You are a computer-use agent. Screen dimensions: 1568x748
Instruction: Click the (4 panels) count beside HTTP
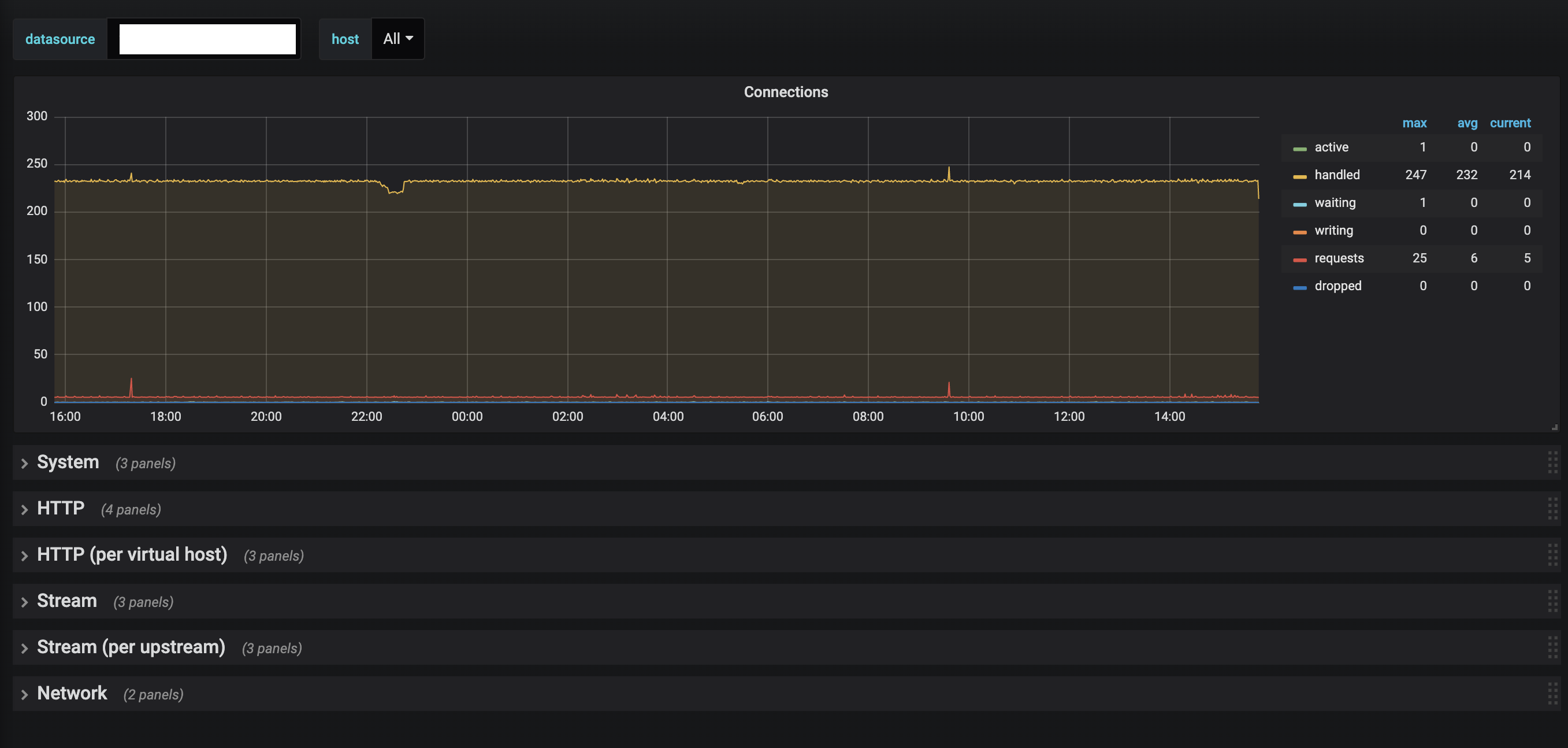pos(131,510)
